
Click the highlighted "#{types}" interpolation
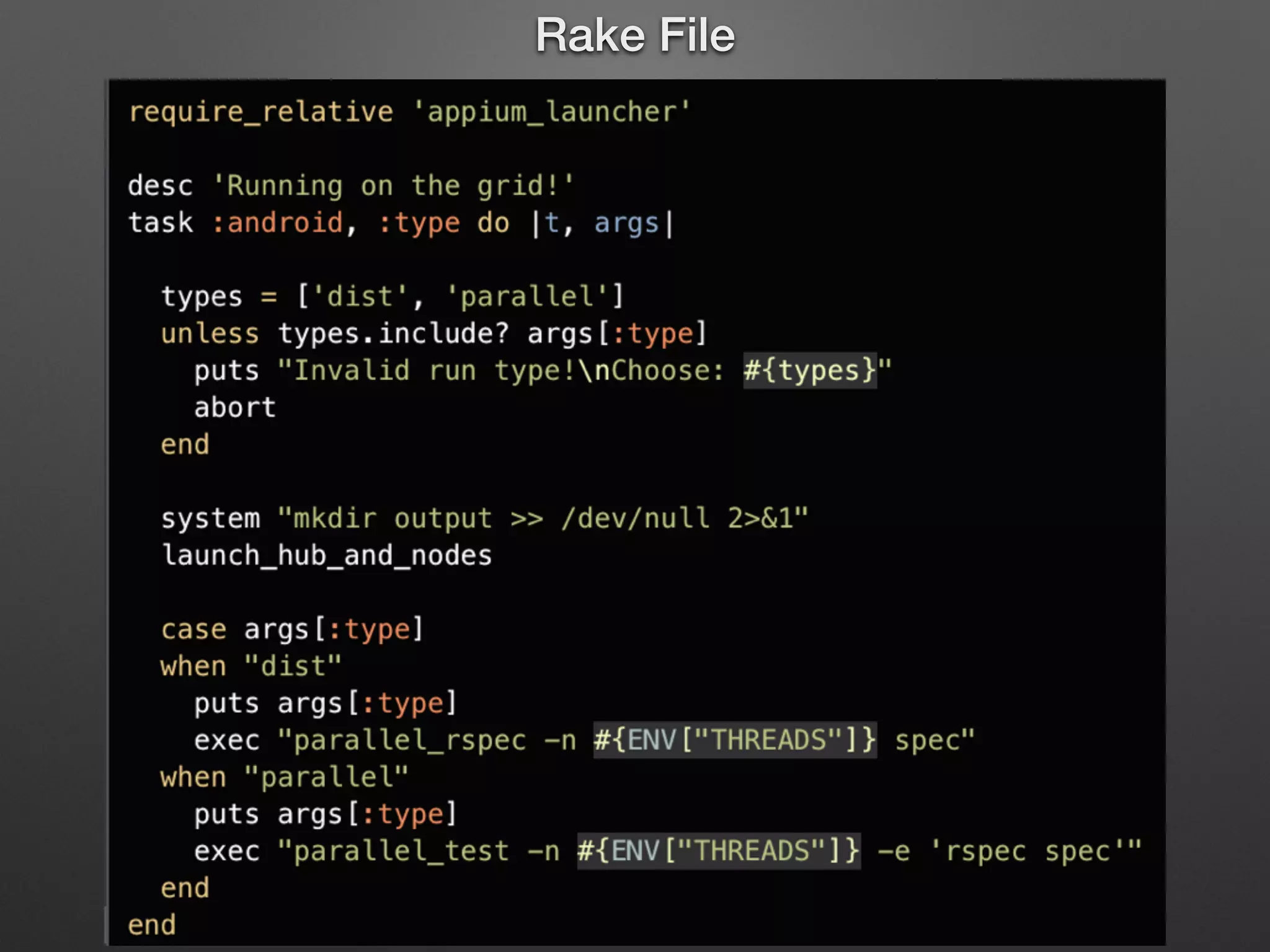810,371
